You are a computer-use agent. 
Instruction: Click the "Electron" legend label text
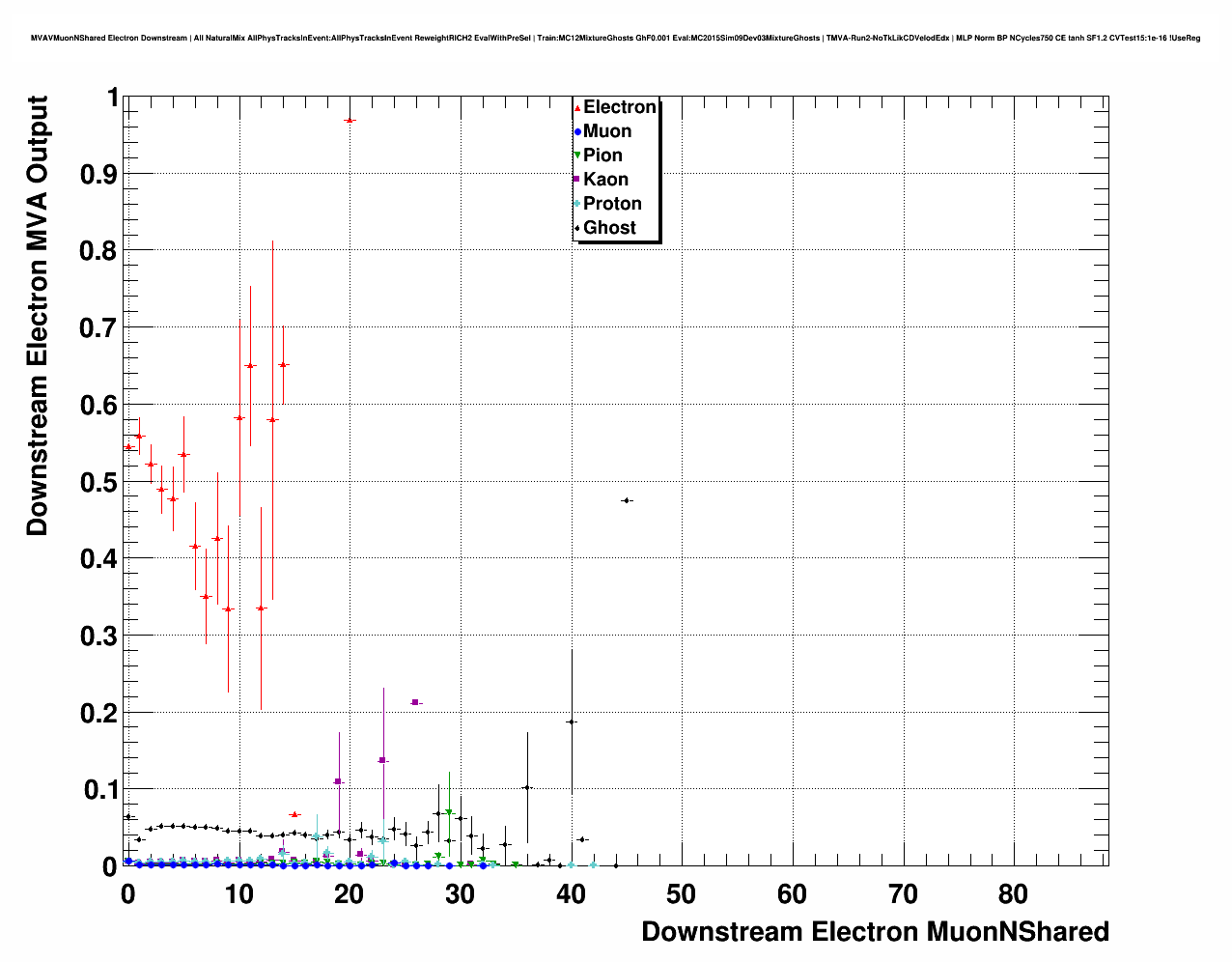coord(619,107)
